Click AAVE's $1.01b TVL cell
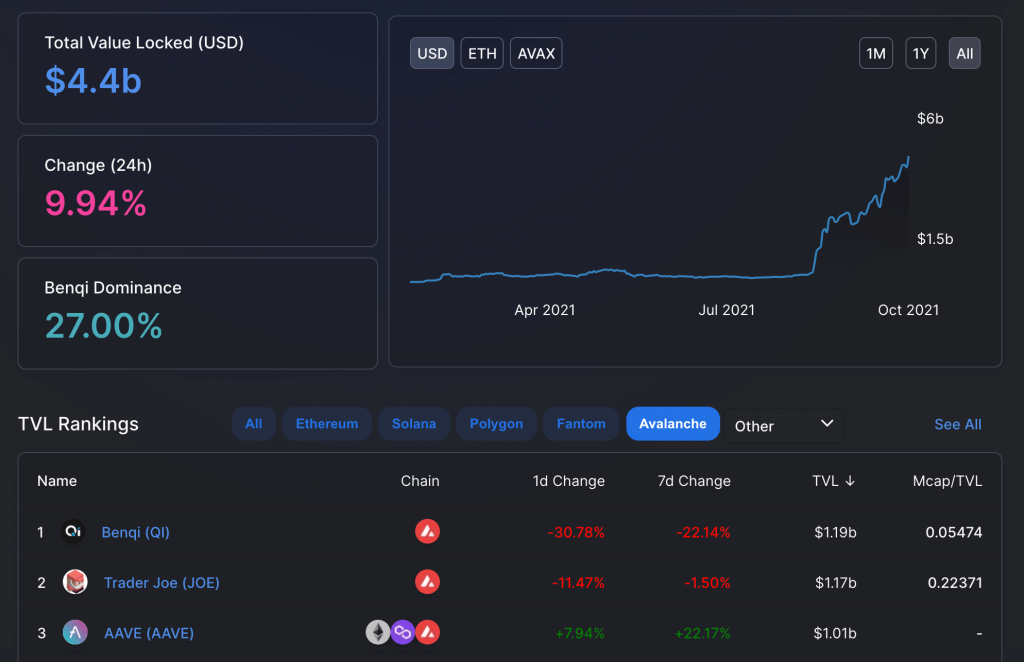 (x=835, y=633)
